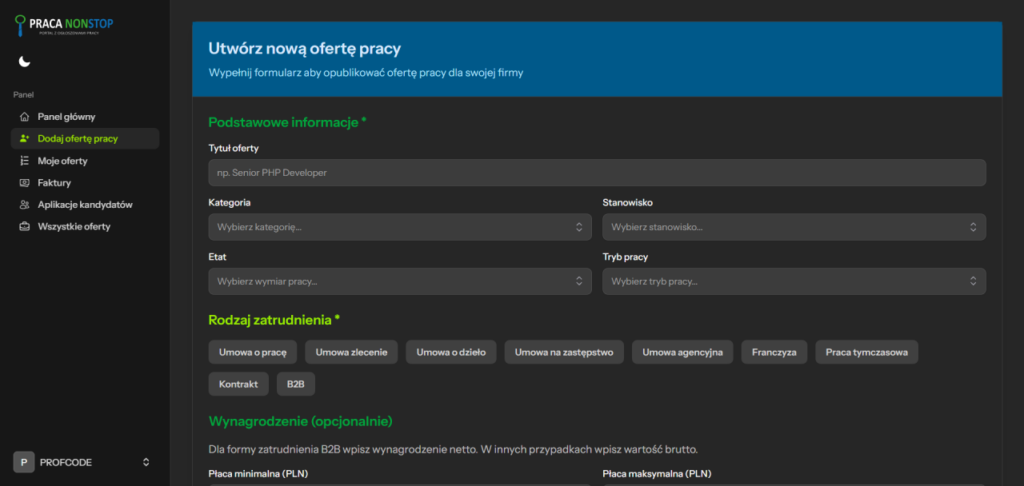Click the Tytuł oferty input field
The width and height of the screenshot is (1024, 486).
pos(596,172)
